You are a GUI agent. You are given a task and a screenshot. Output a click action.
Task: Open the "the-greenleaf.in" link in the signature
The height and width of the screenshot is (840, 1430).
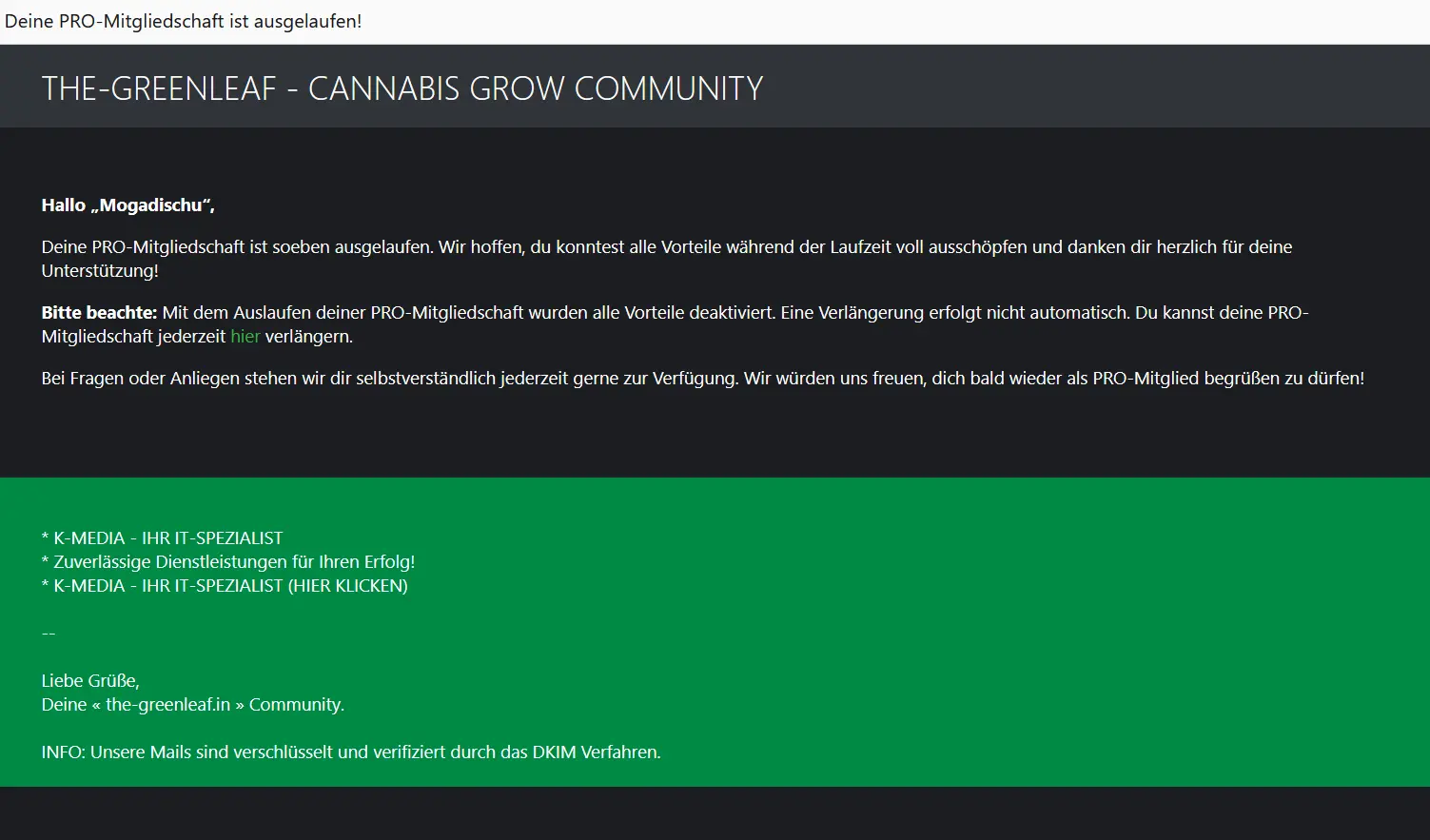coord(168,705)
